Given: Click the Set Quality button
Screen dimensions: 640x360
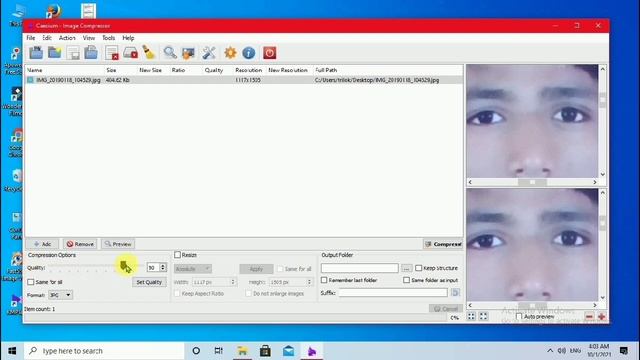Looking at the screenshot, I should point(149,282).
